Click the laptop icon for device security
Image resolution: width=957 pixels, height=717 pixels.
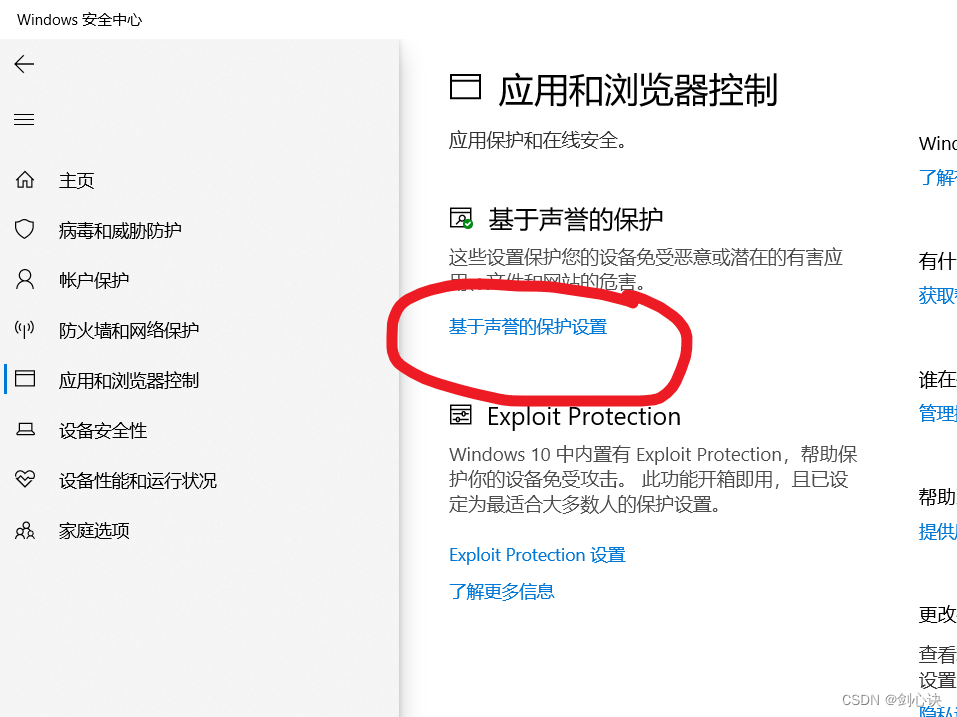(x=25, y=430)
